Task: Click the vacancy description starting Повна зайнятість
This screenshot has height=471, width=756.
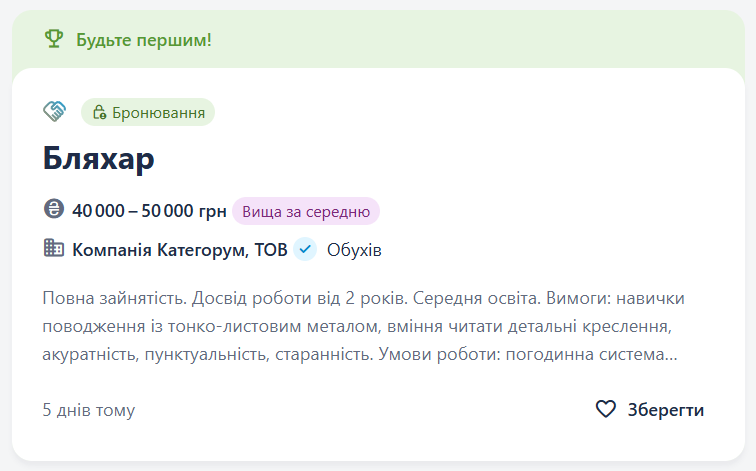Action: (x=364, y=326)
